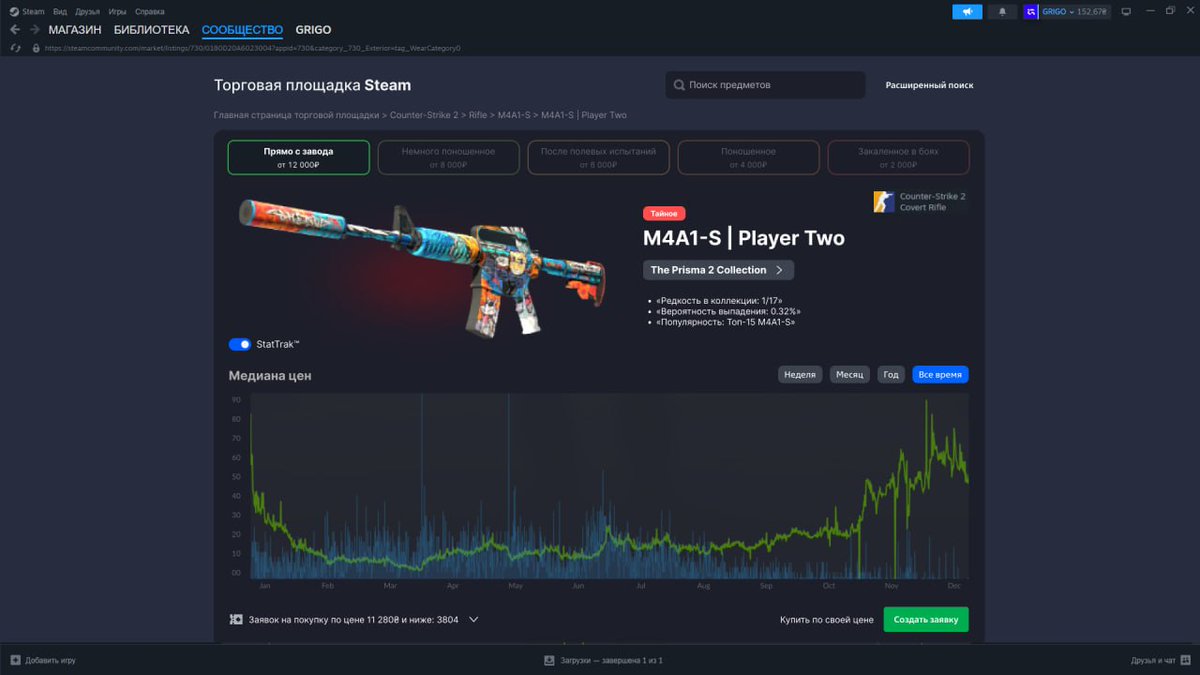This screenshot has height=675, width=1200.
Task: Open Rifle breadcrumb
Action: tap(478, 115)
